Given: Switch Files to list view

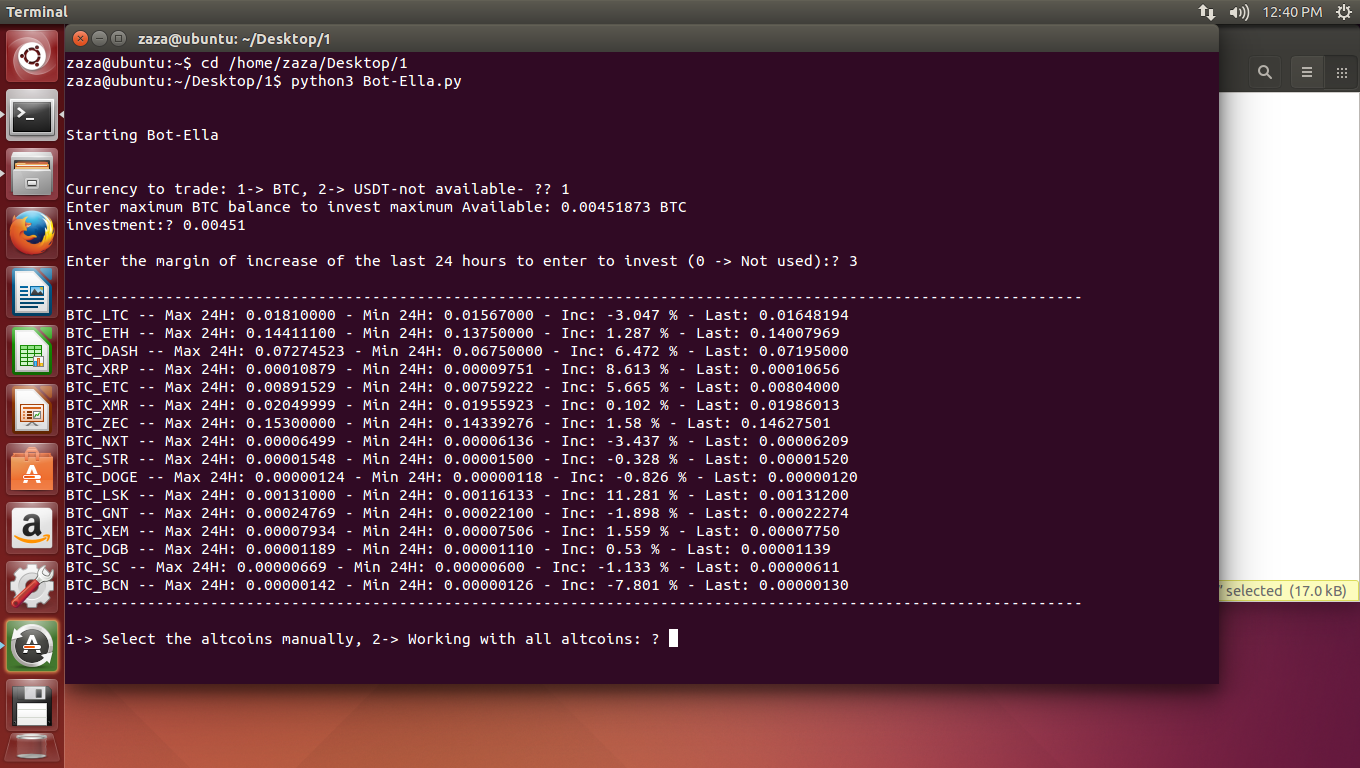Looking at the screenshot, I should click(x=1306, y=72).
